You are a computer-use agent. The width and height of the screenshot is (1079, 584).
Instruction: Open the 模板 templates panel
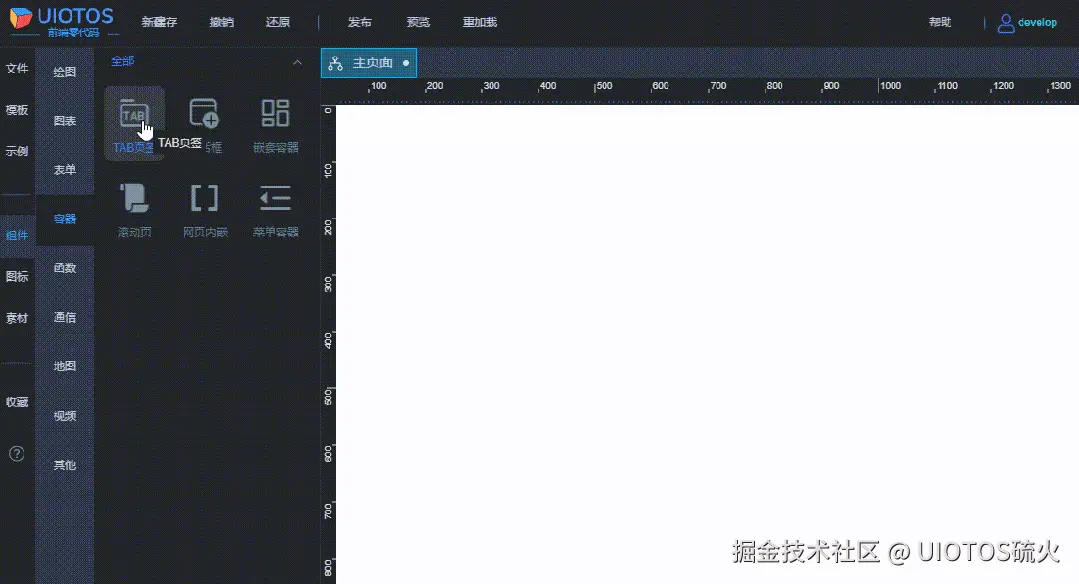click(x=16, y=110)
